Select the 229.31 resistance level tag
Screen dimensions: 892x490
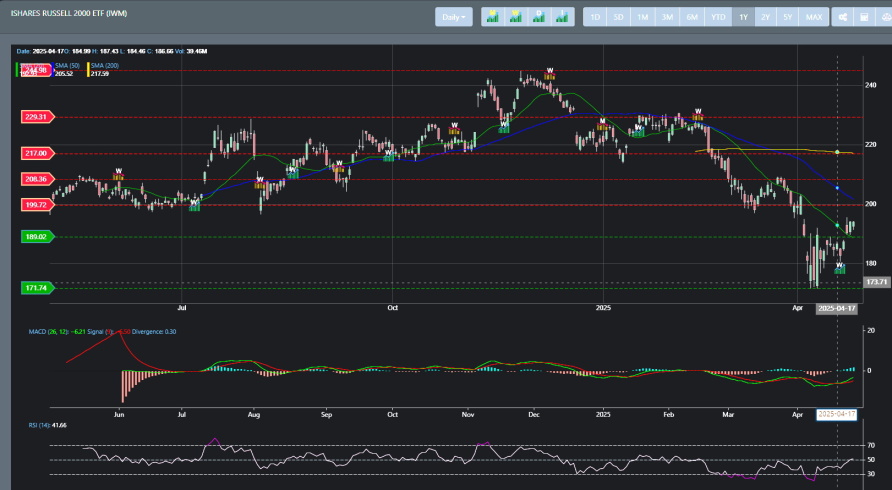coord(38,117)
